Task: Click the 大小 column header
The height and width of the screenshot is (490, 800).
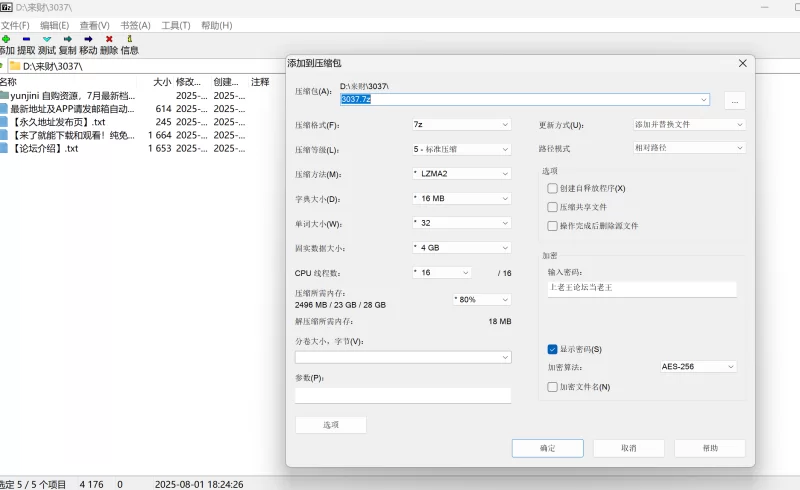Action: (162, 82)
